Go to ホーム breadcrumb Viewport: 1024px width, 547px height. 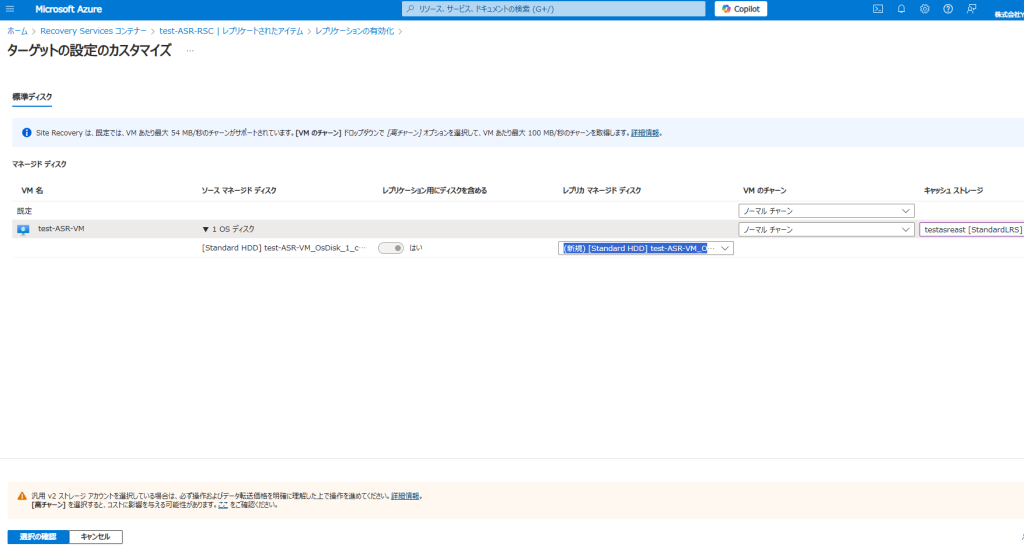17,32
